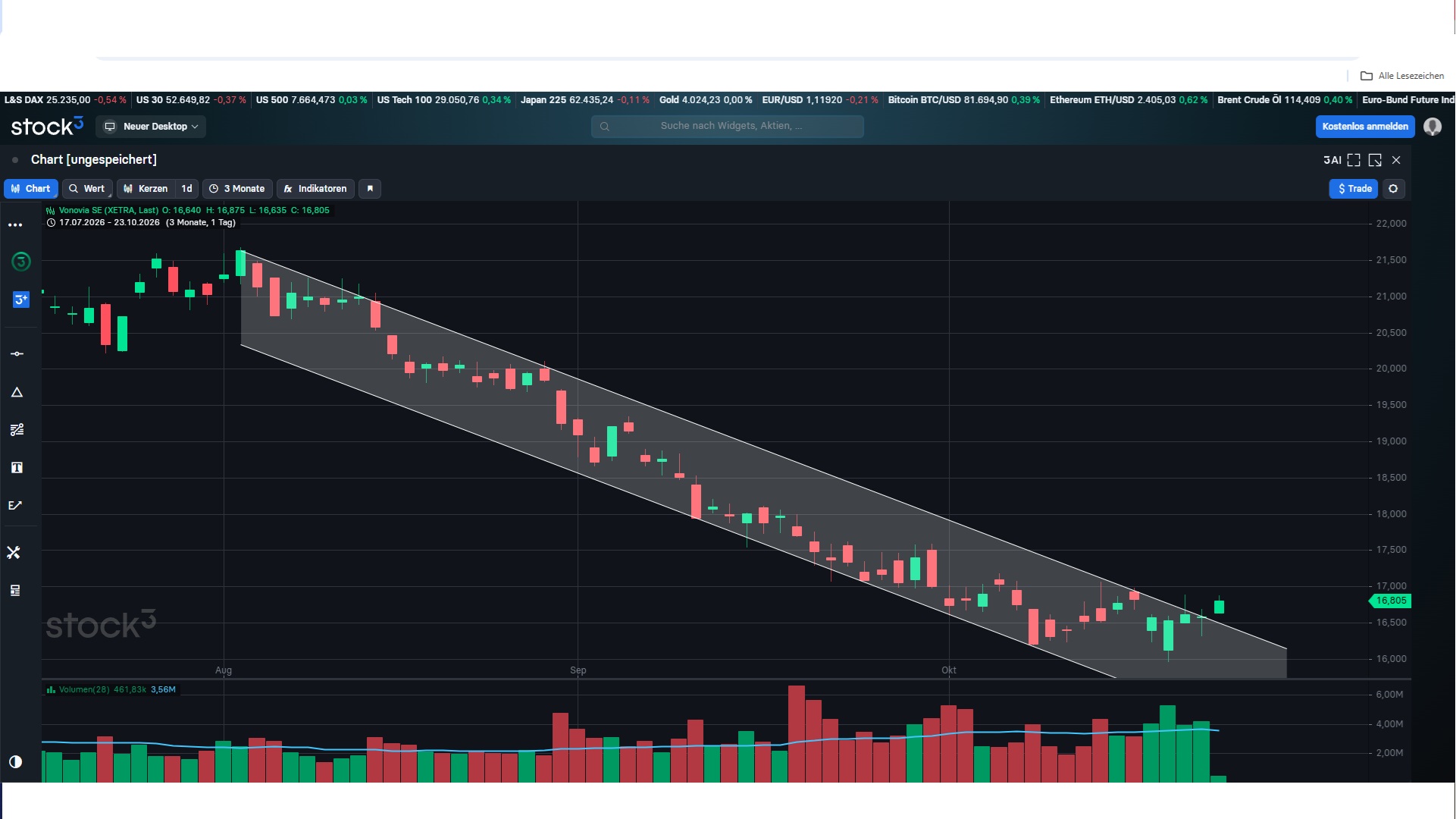Click the Trade button
Image resolution: width=1456 pixels, height=819 pixels.
click(1354, 189)
